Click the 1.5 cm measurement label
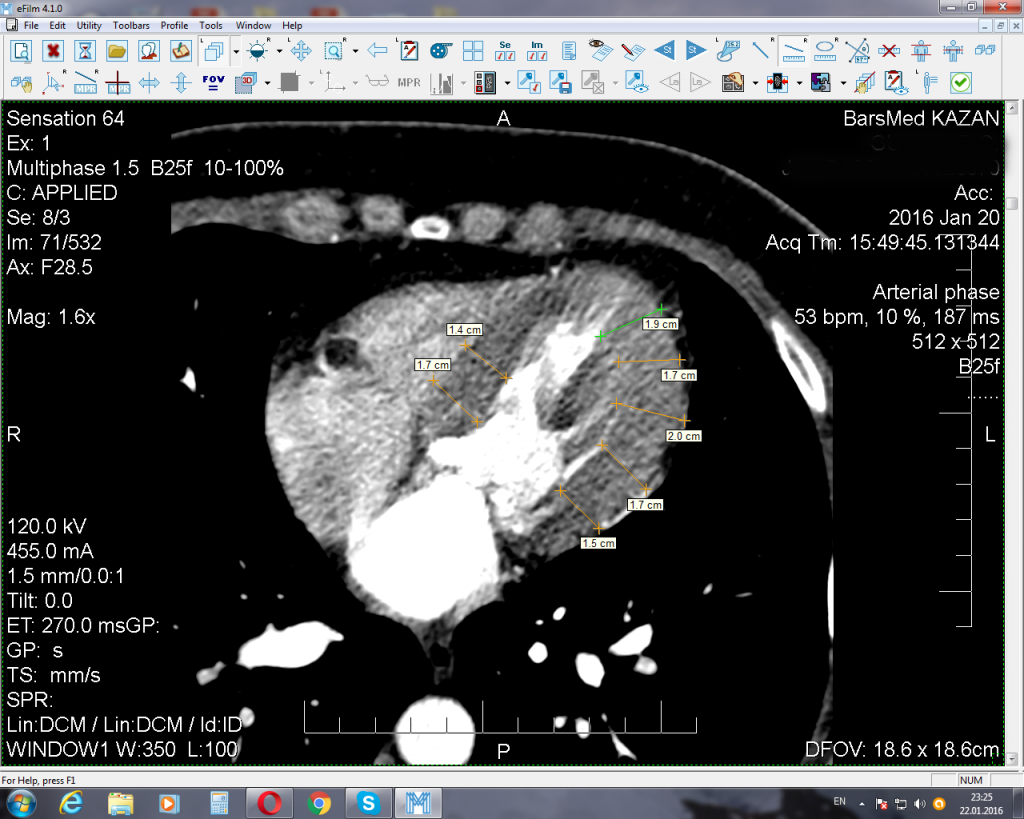 point(598,543)
